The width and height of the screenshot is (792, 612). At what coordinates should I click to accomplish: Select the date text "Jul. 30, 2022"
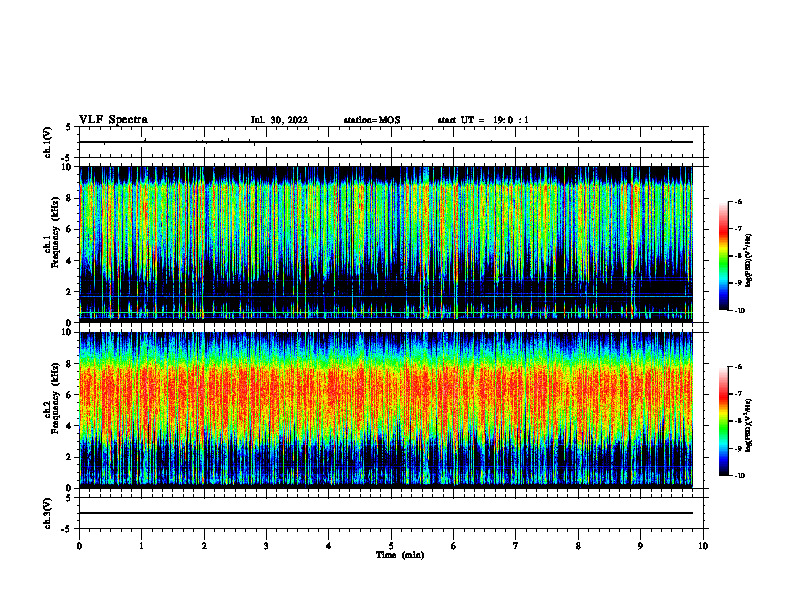coord(279,120)
